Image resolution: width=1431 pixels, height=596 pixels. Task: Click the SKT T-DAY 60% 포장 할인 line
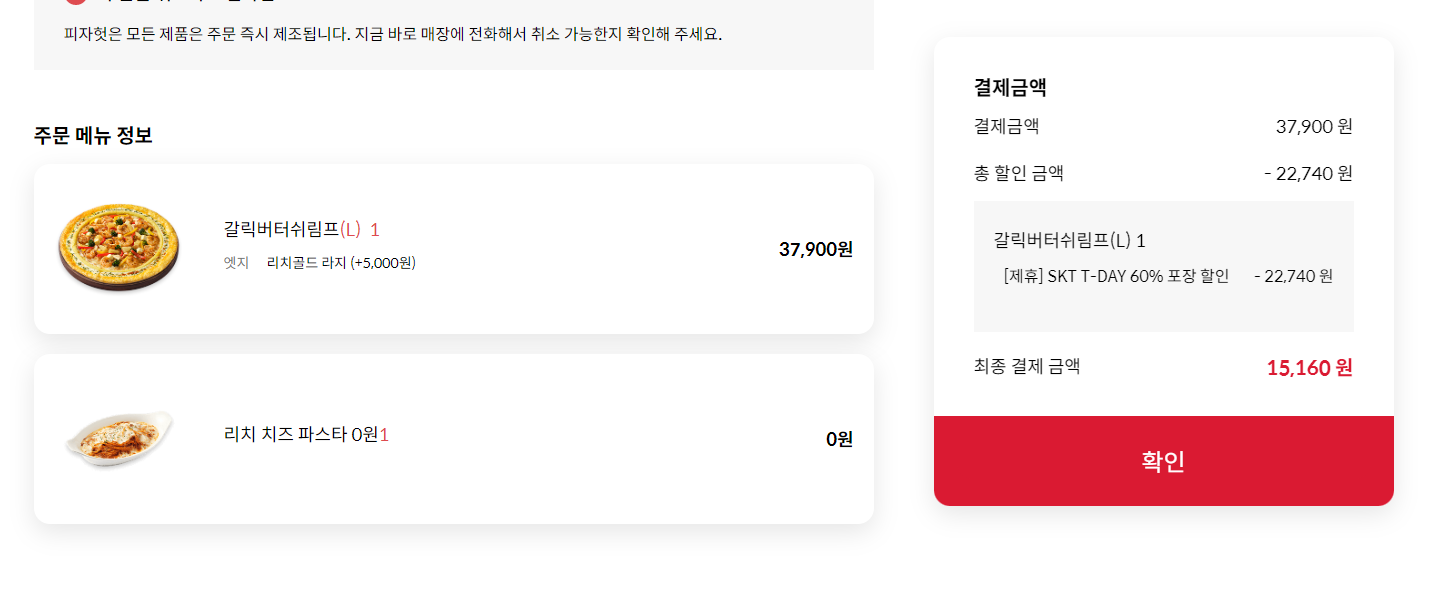[1116, 276]
